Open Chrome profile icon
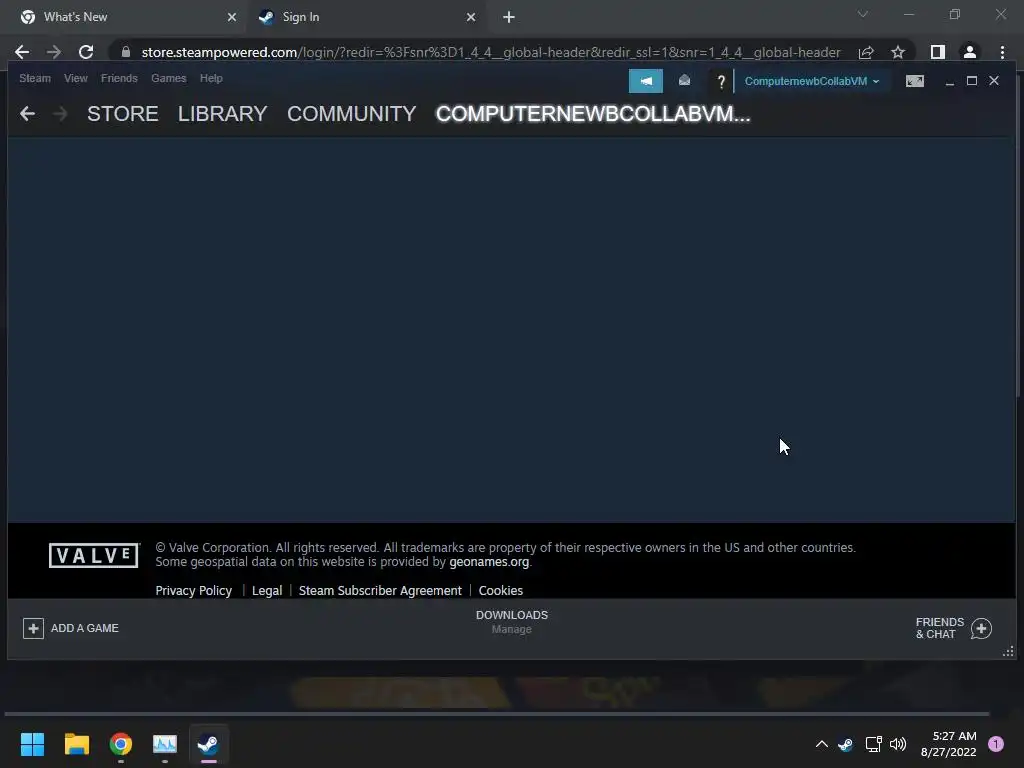Image resolution: width=1024 pixels, height=768 pixels. [970, 52]
